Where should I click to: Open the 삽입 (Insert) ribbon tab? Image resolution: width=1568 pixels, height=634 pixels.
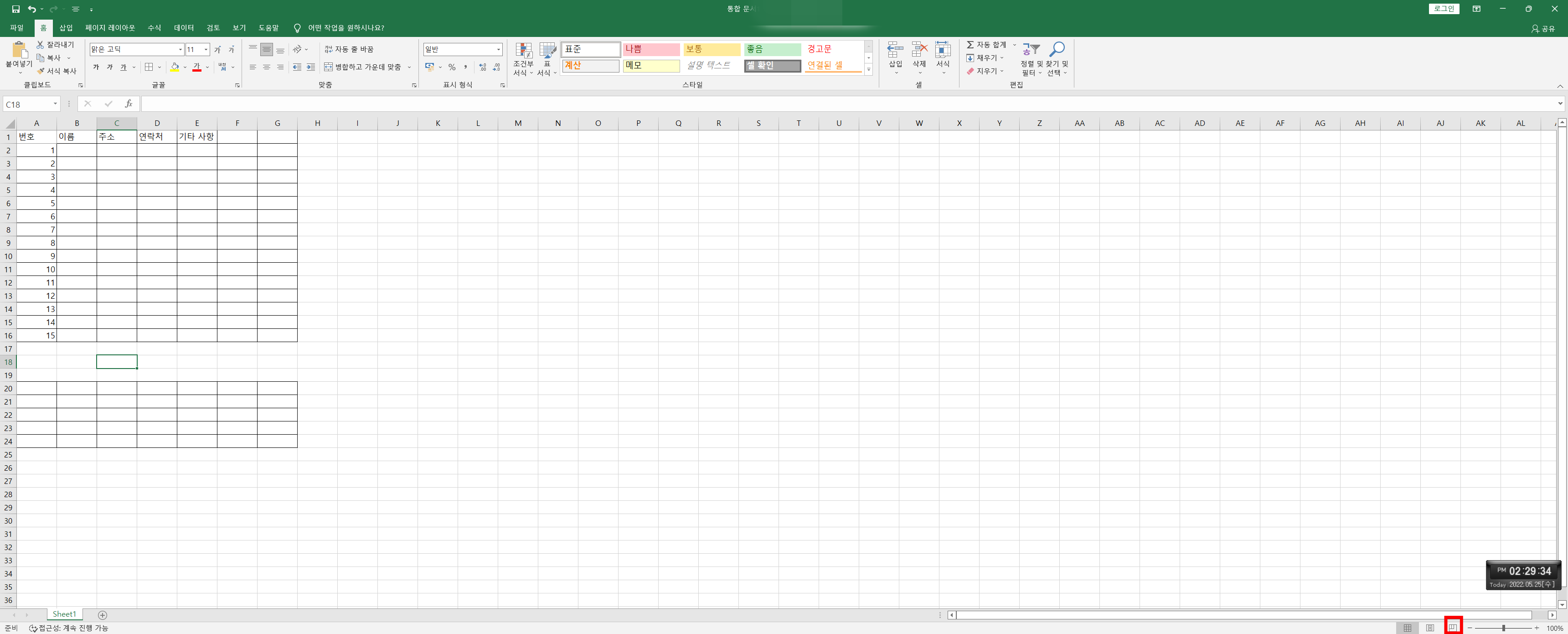(66, 28)
